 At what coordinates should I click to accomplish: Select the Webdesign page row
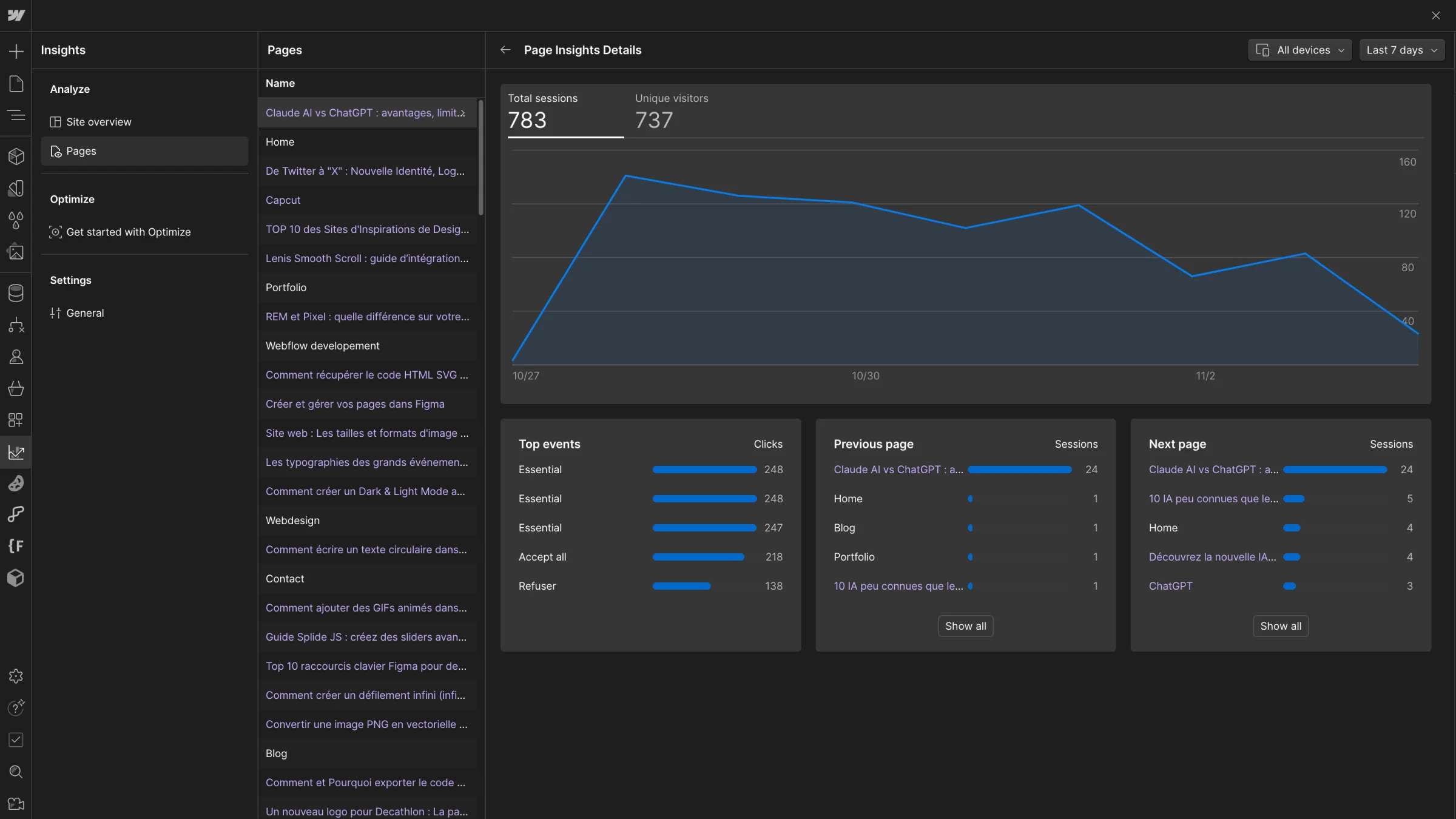coord(368,521)
